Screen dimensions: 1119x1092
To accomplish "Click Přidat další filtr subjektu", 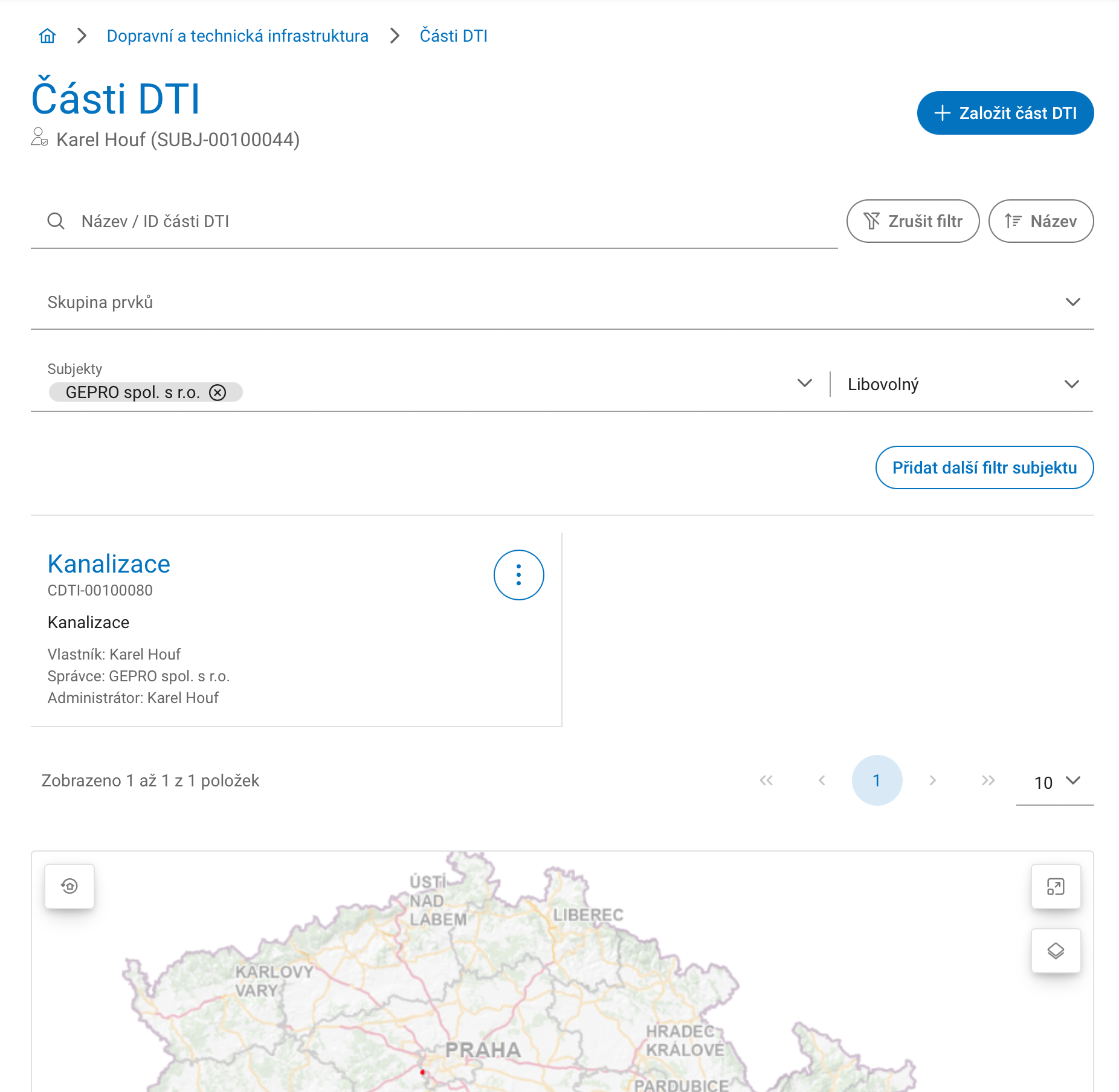I will 984,467.
